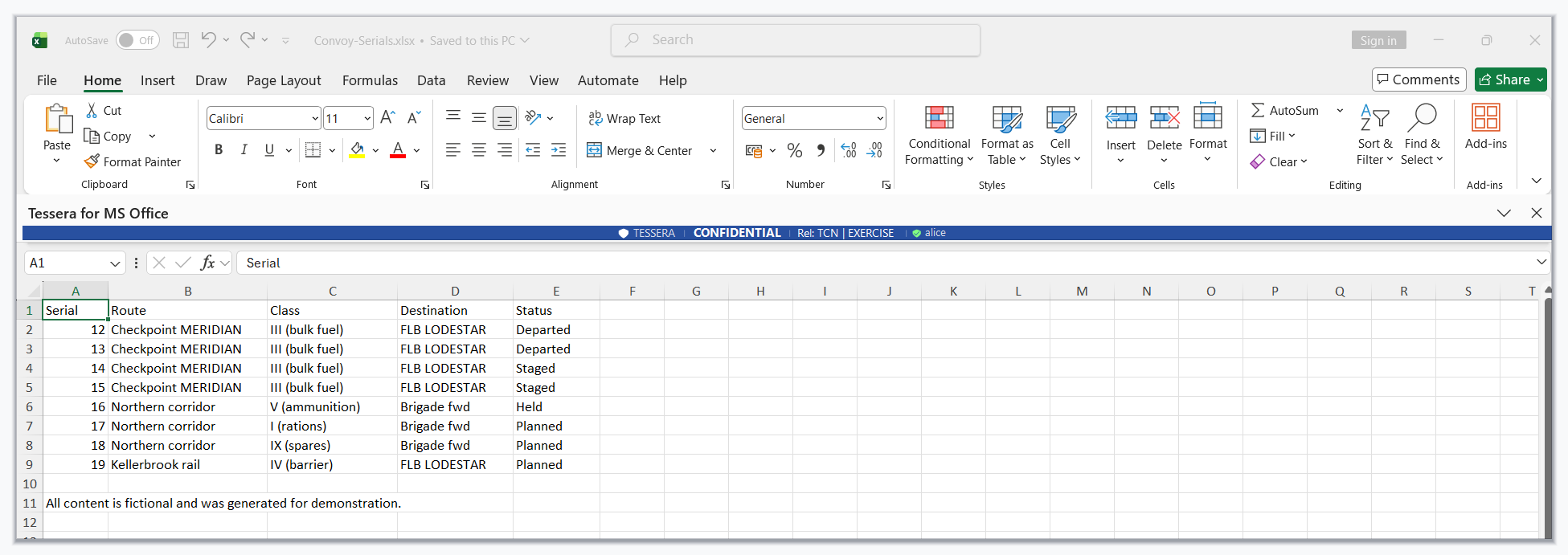Click the Cut scissors icon
Viewport: 1568px width, 555px height.
click(92, 111)
